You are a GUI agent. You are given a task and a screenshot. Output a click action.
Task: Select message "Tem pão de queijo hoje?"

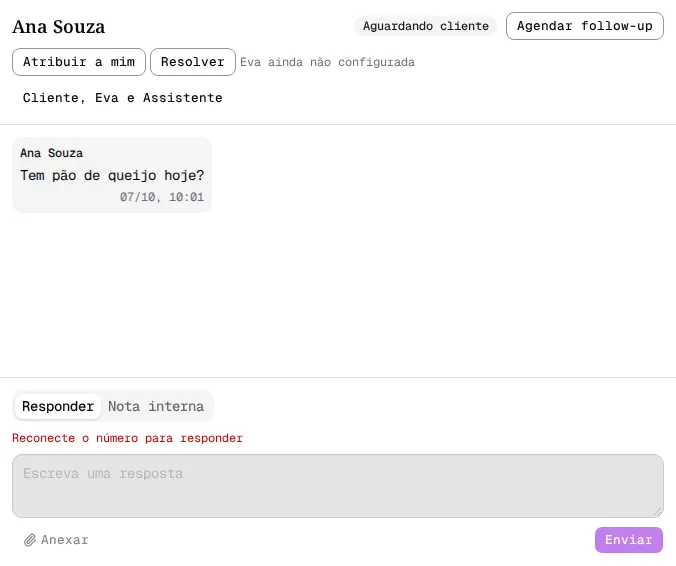[x=112, y=175]
